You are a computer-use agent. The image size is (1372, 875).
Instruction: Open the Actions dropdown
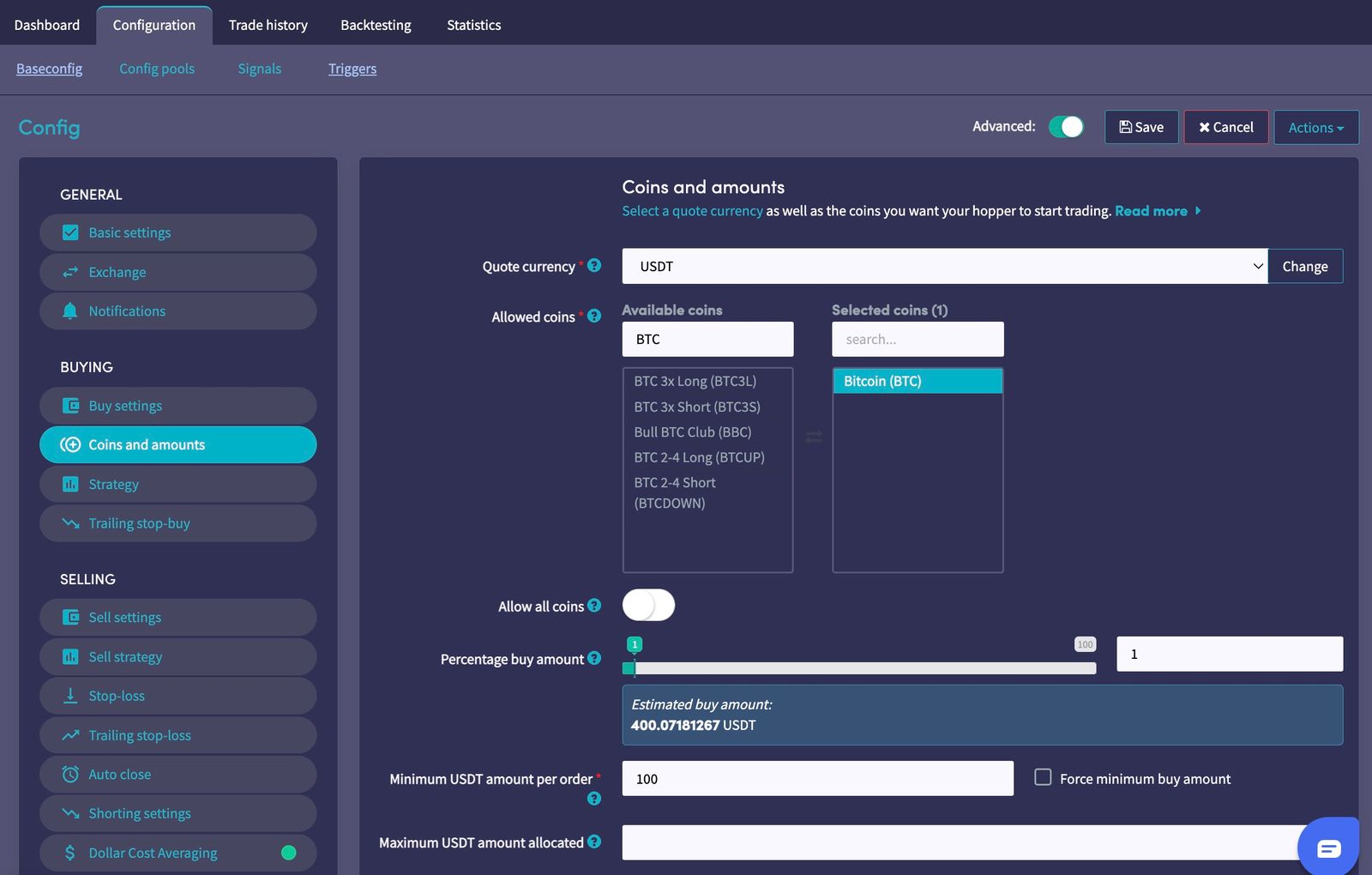pos(1315,127)
